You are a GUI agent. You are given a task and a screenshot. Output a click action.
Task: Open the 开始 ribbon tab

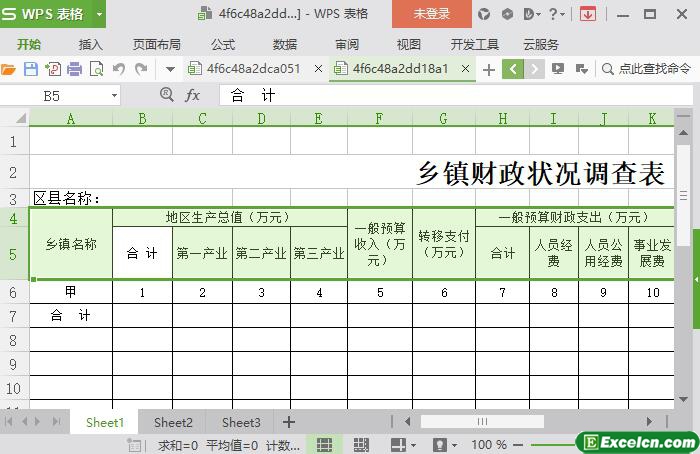[29, 44]
